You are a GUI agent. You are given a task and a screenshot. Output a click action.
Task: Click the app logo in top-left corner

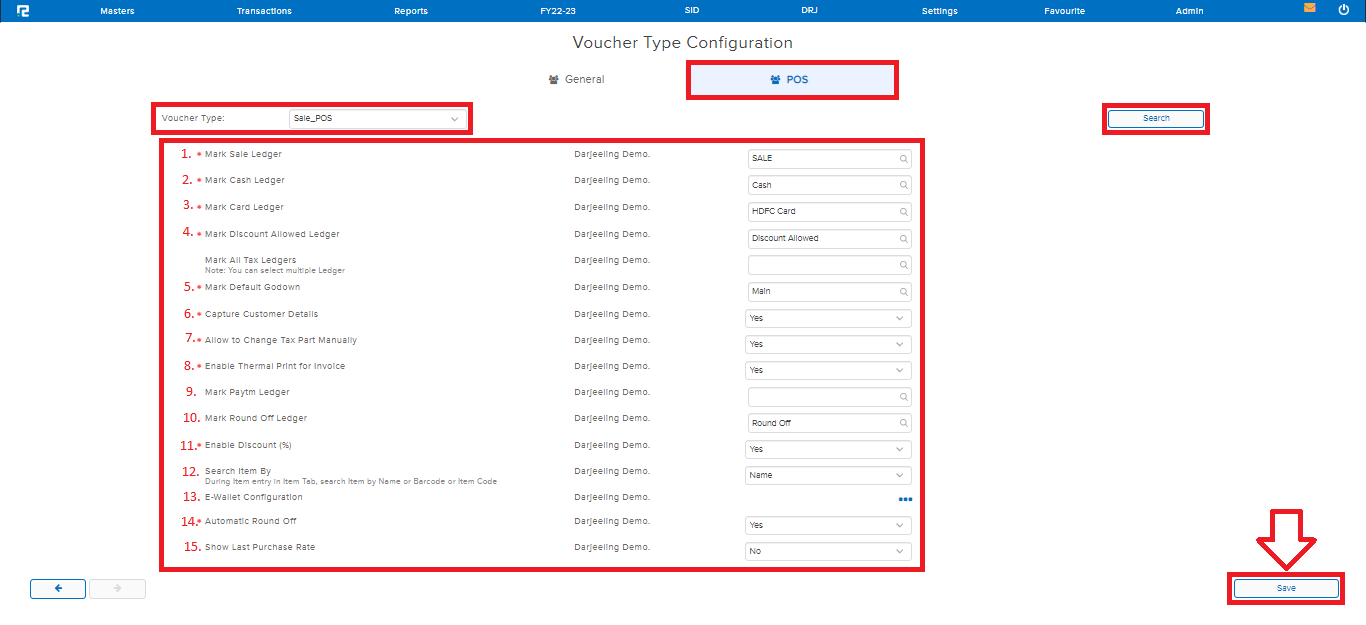pos(23,11)
